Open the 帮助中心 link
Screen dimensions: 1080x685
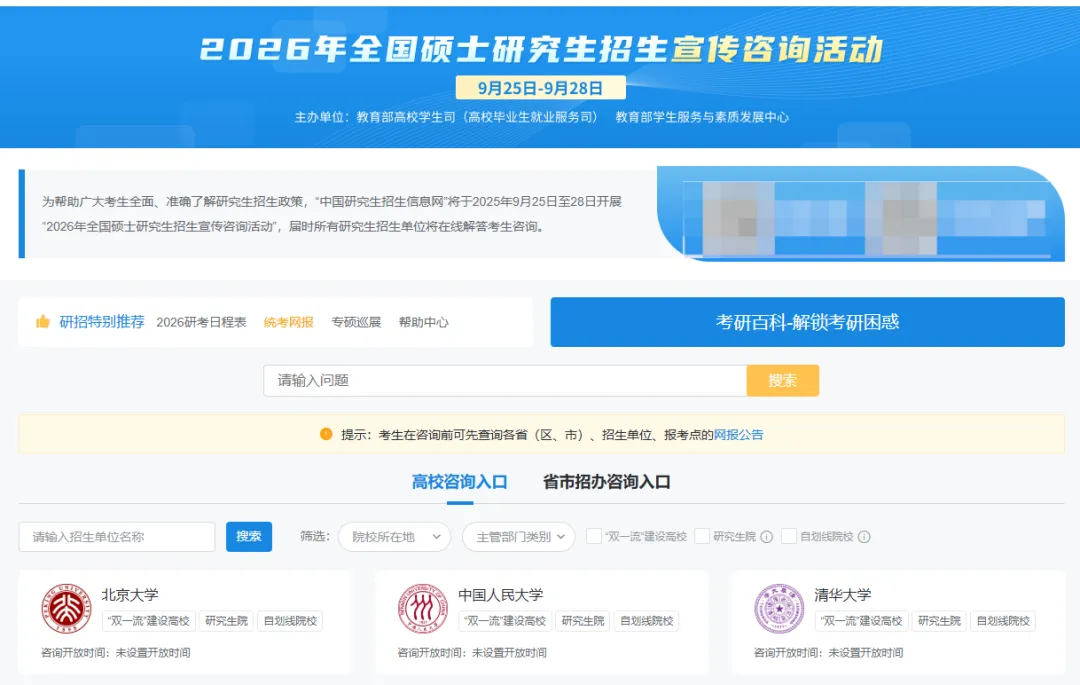click(424, 322)
